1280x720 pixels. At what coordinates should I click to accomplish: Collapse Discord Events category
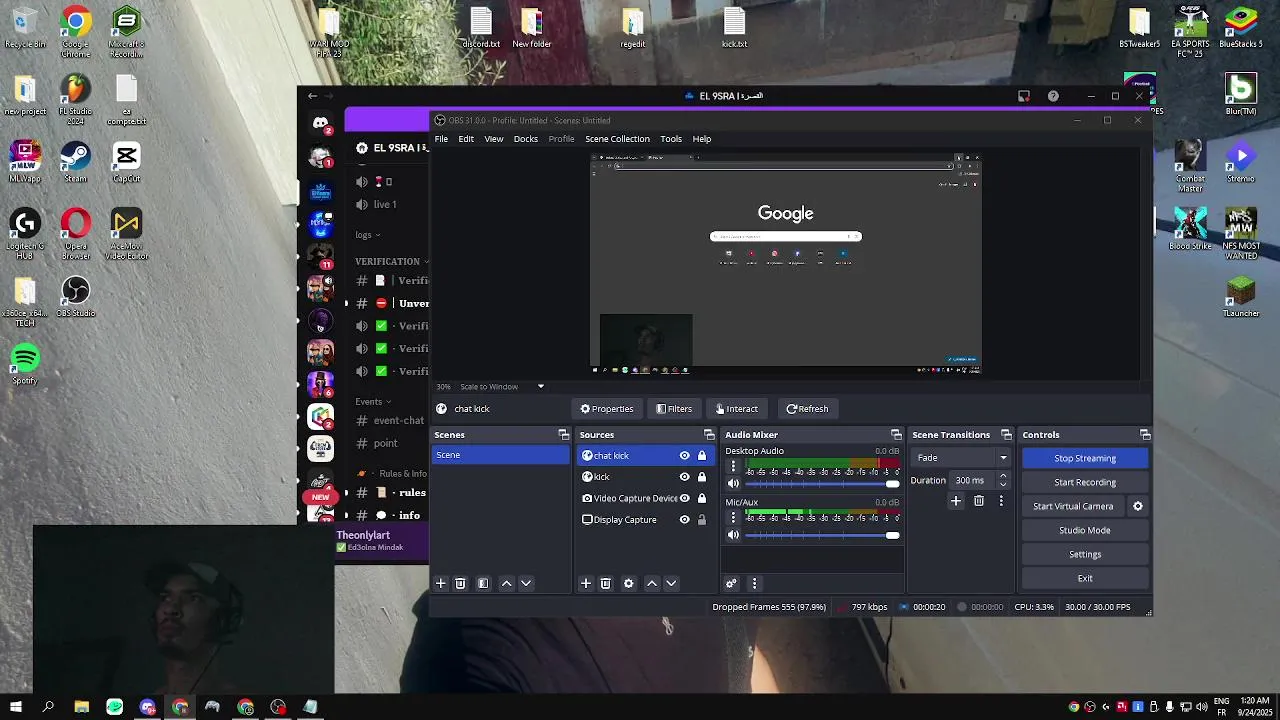(x=373, y=402)
